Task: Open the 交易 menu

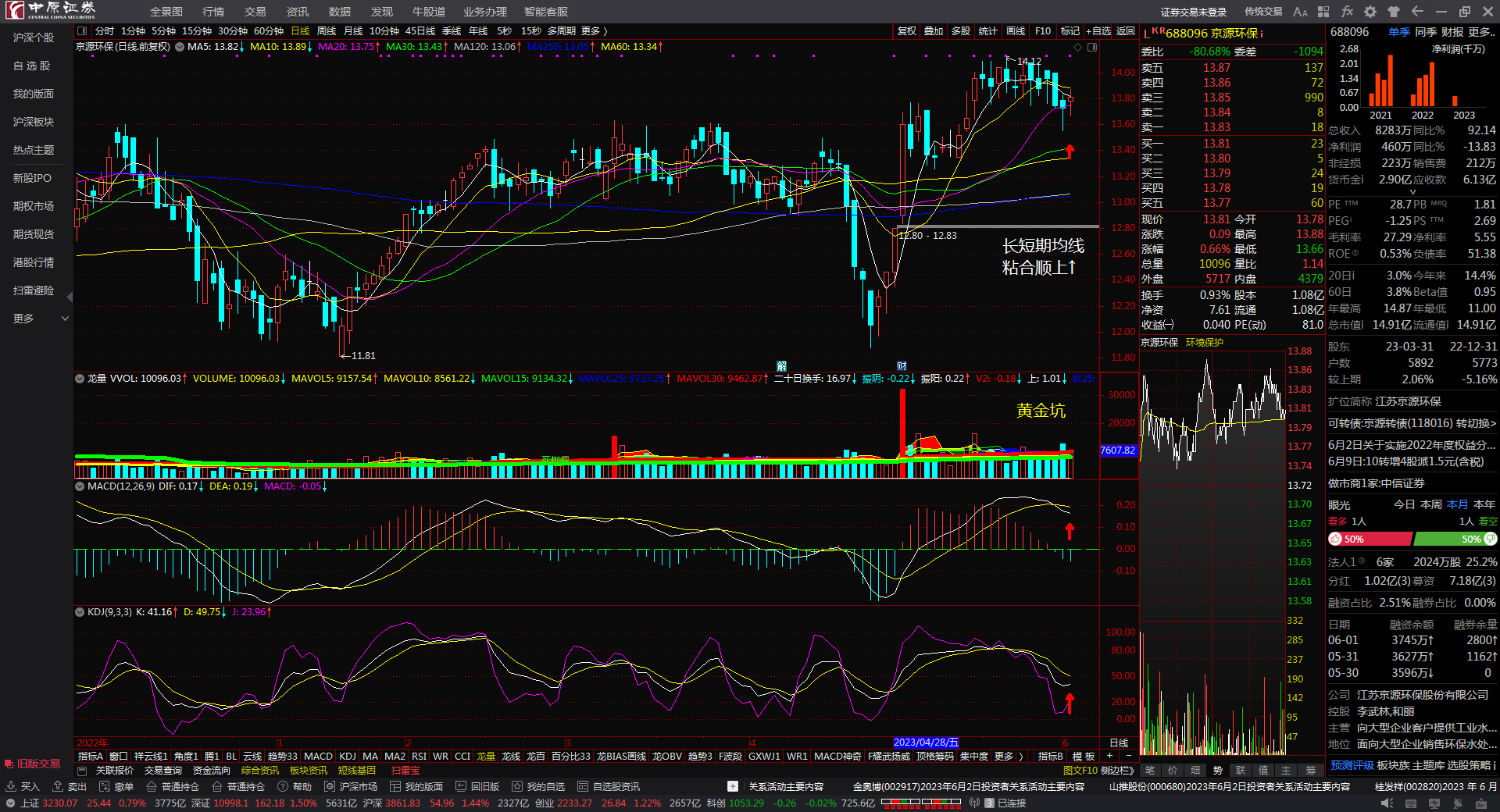Action: (x=255, y=12)
